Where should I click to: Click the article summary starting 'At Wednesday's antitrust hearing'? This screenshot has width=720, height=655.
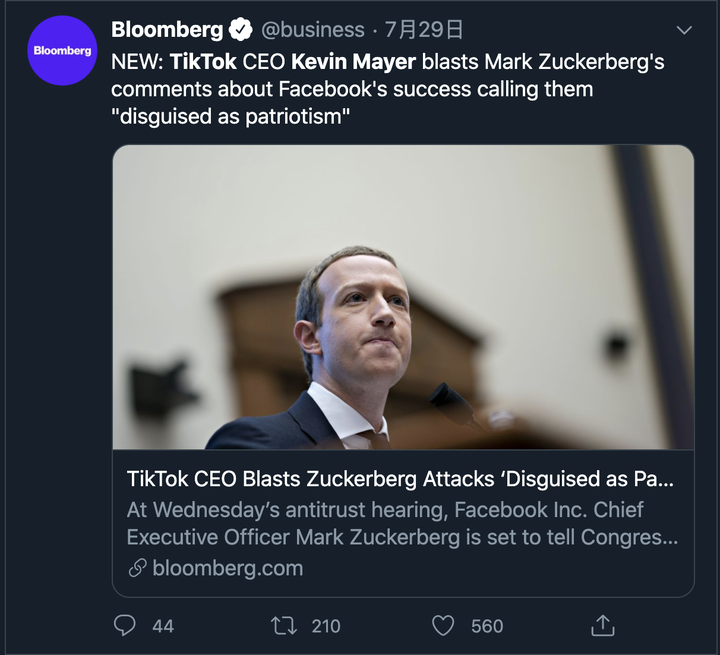click(x=402, y=523)
